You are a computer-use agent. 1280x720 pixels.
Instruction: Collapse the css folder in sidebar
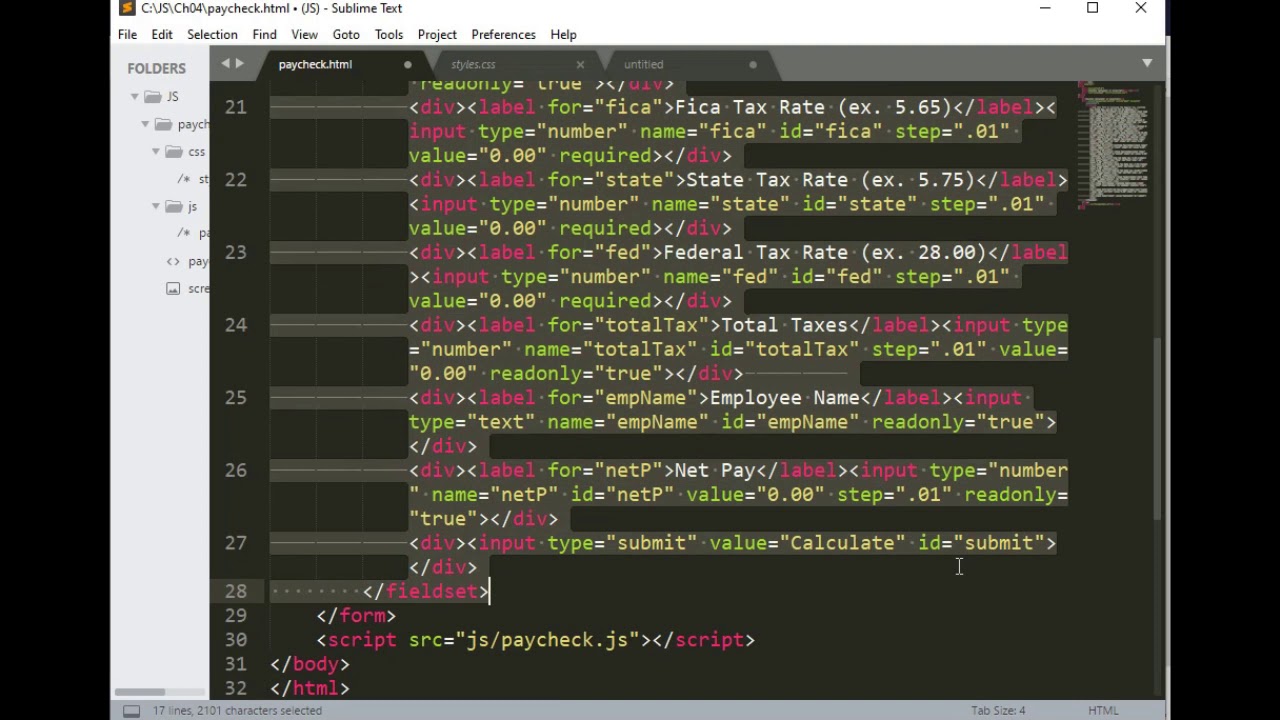156,152
